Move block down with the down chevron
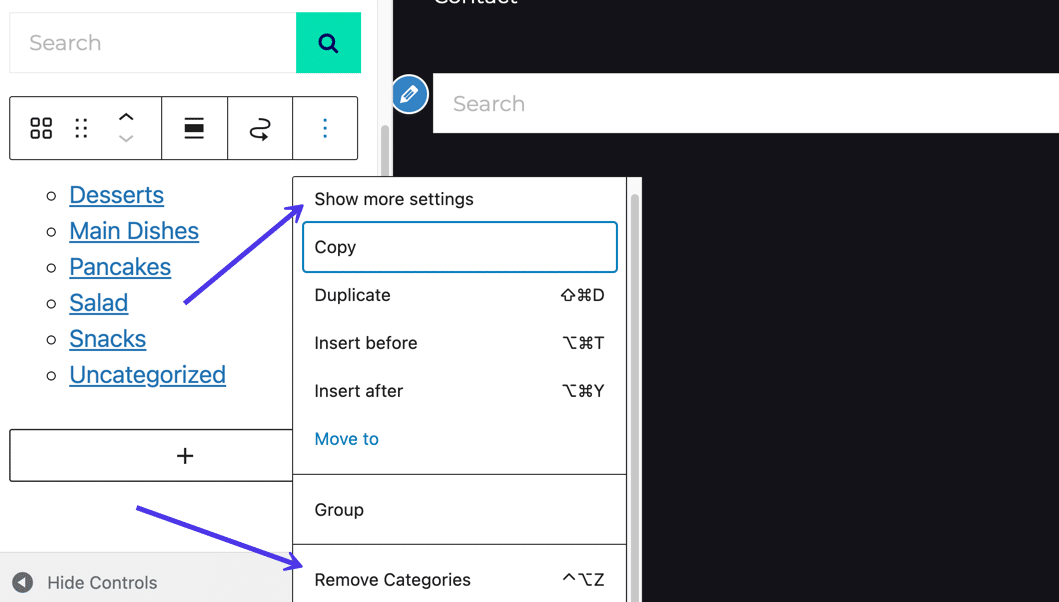This screenshot has height=602, width=1059. click(126, 139)
